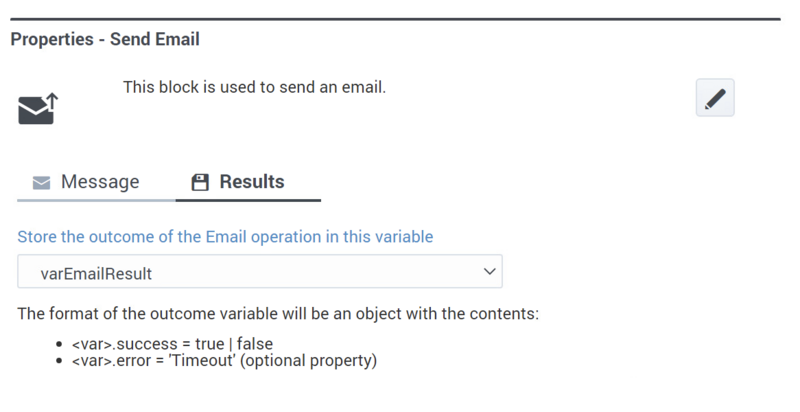
Task: Click 'This block is used to send an email' description
Action: [x=254, y=87]
